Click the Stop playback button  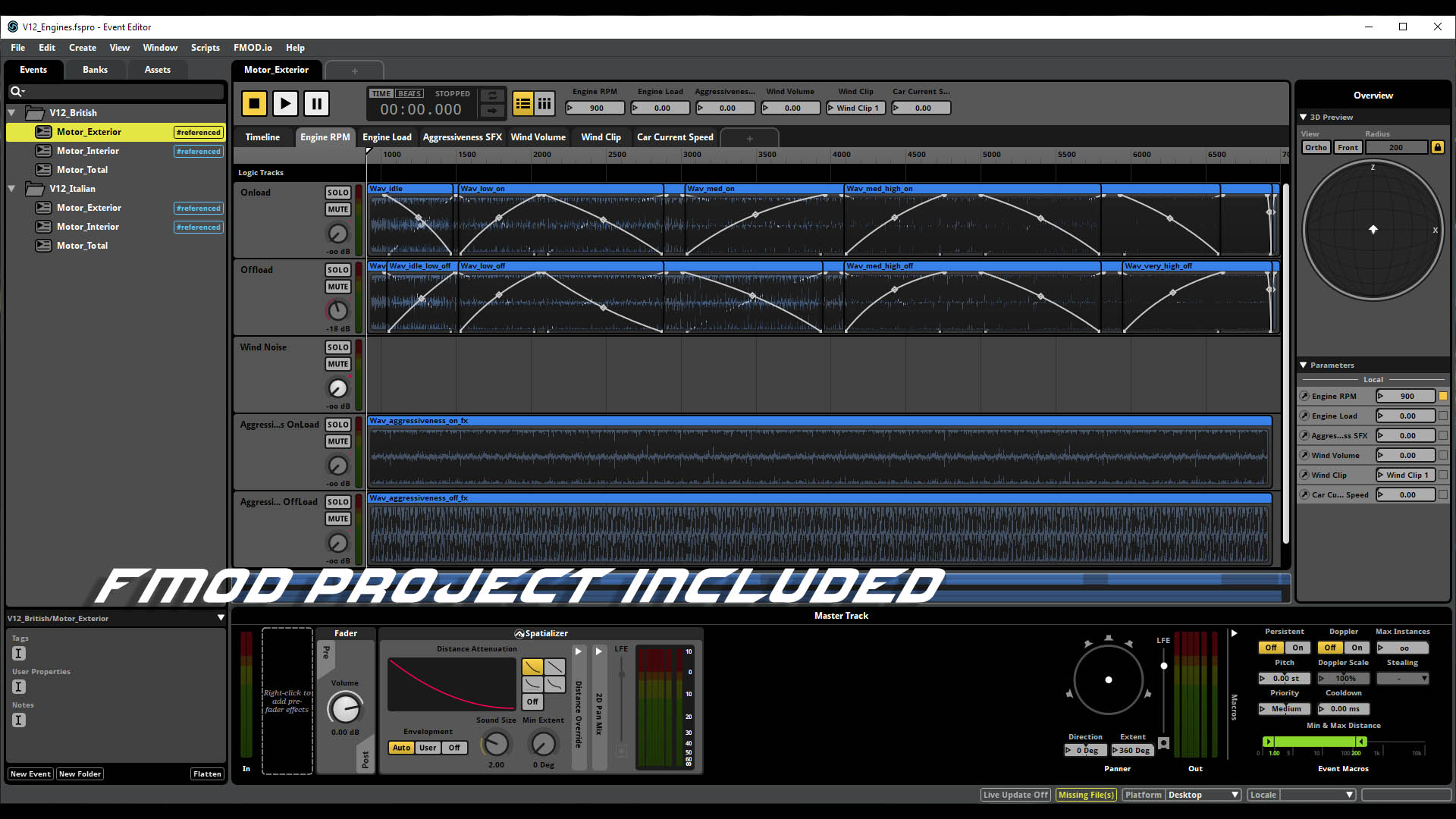pos(254,103)
